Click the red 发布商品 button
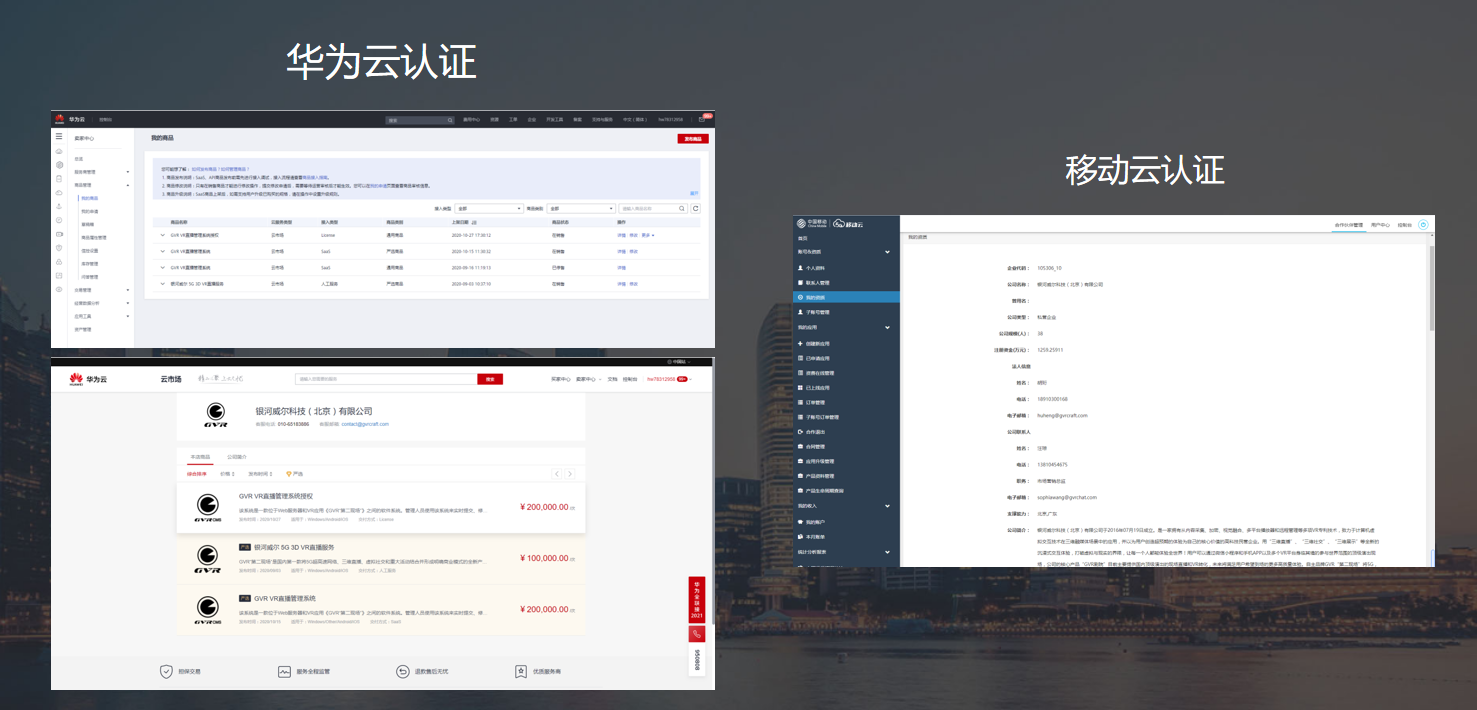1477x710 pixels. 692,139
